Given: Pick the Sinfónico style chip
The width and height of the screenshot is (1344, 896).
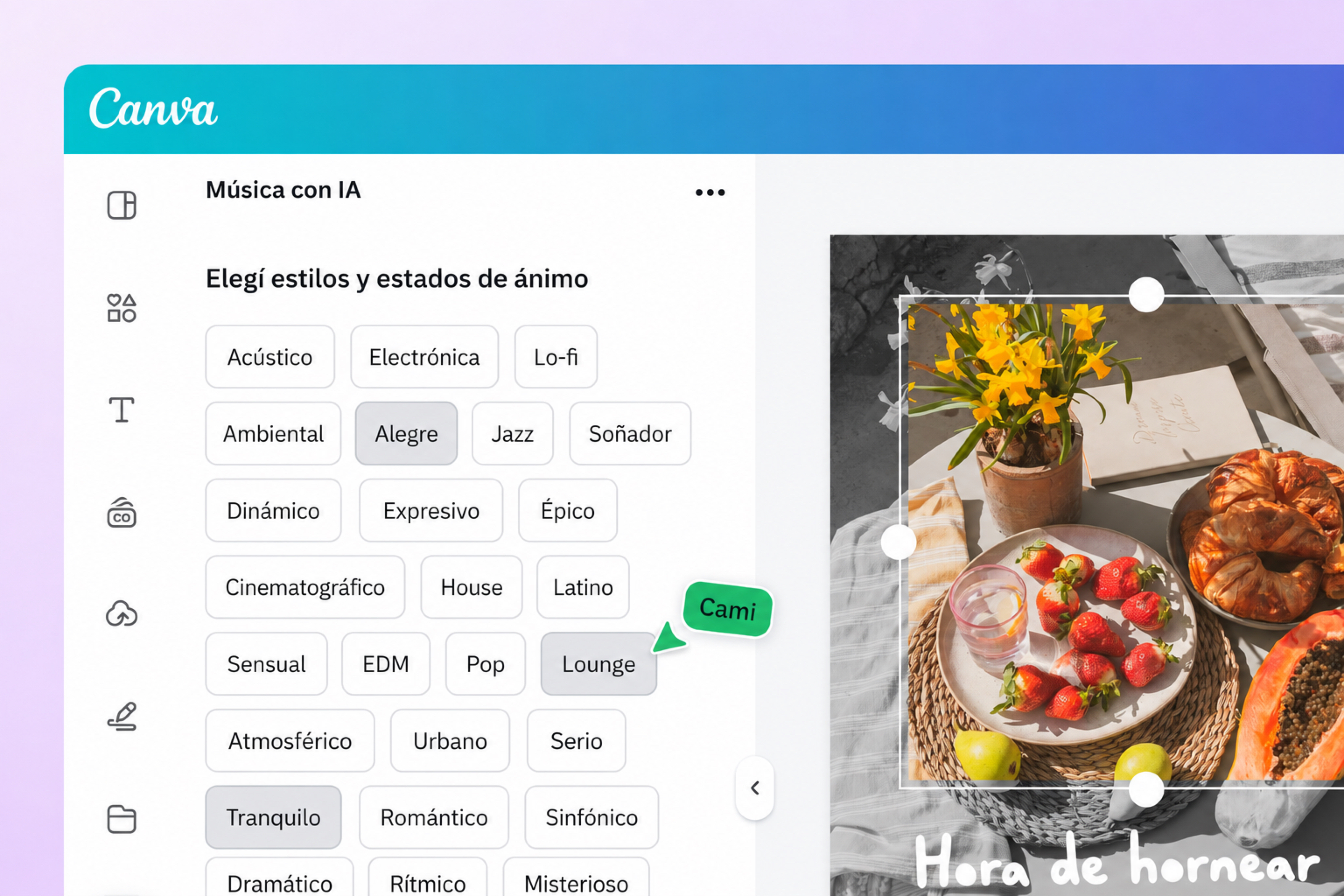Looking at the screenshot, I should [x=592, y=817].
